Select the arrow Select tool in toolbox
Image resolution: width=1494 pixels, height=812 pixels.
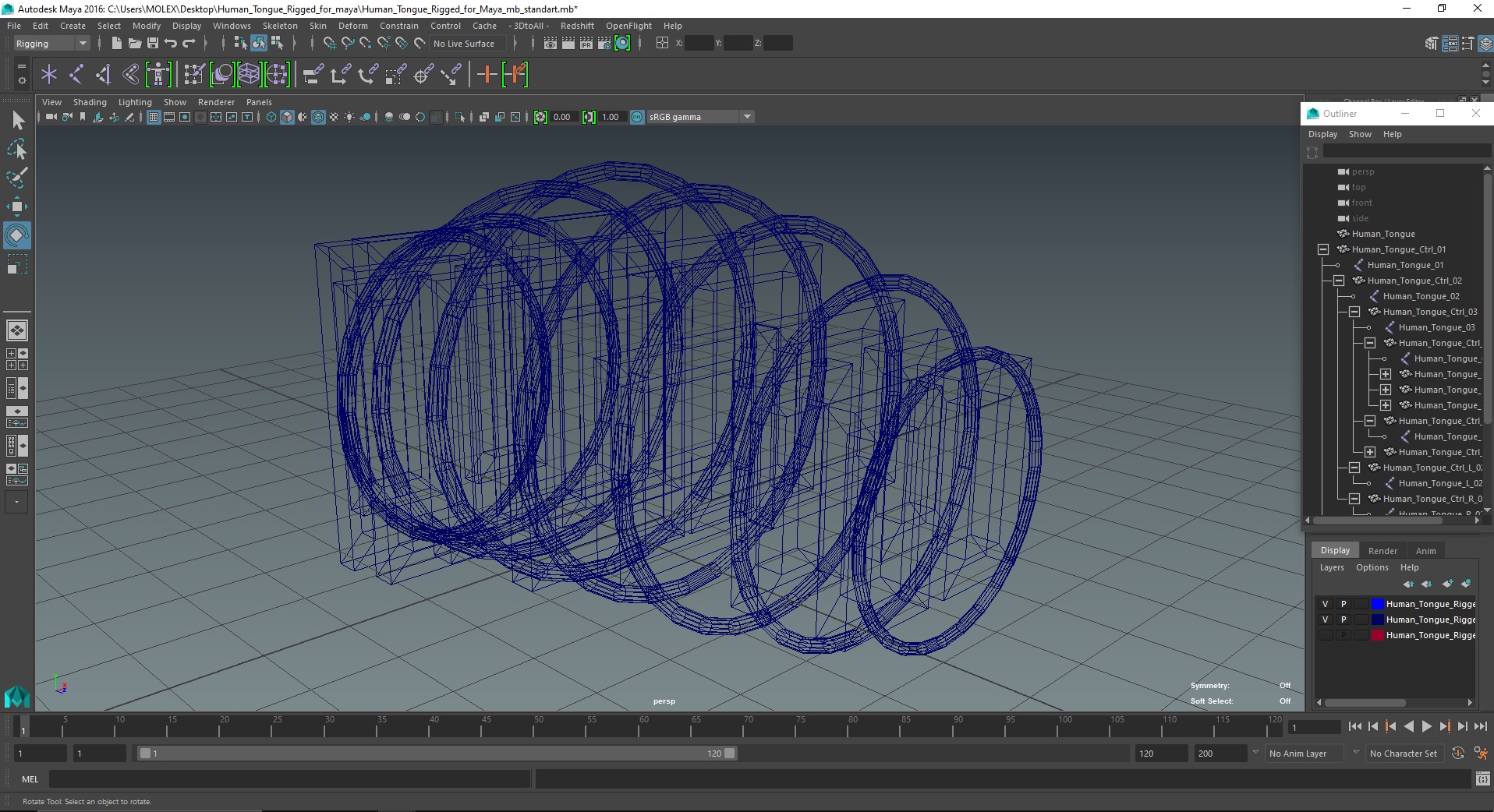point(17,120)
